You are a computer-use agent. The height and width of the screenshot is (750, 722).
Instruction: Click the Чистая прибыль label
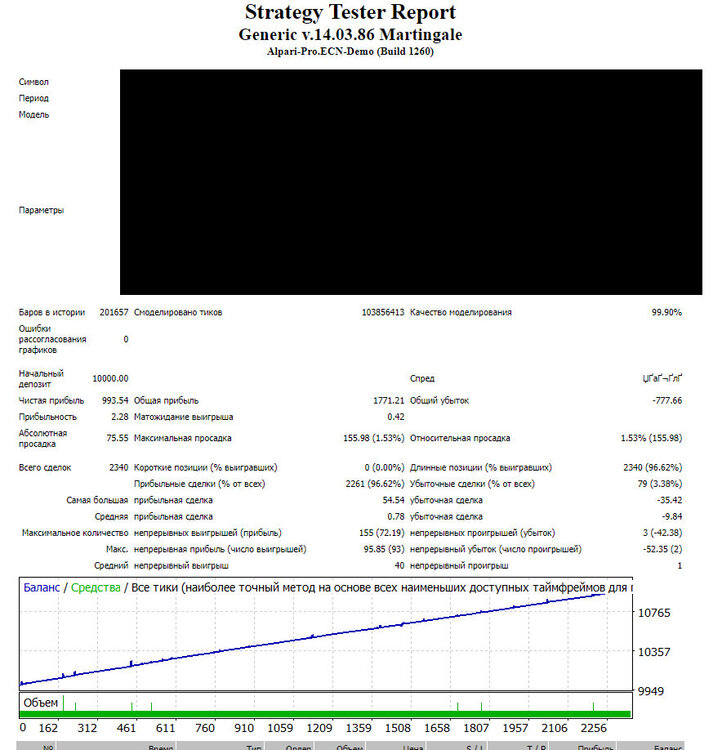pos(51,400)
